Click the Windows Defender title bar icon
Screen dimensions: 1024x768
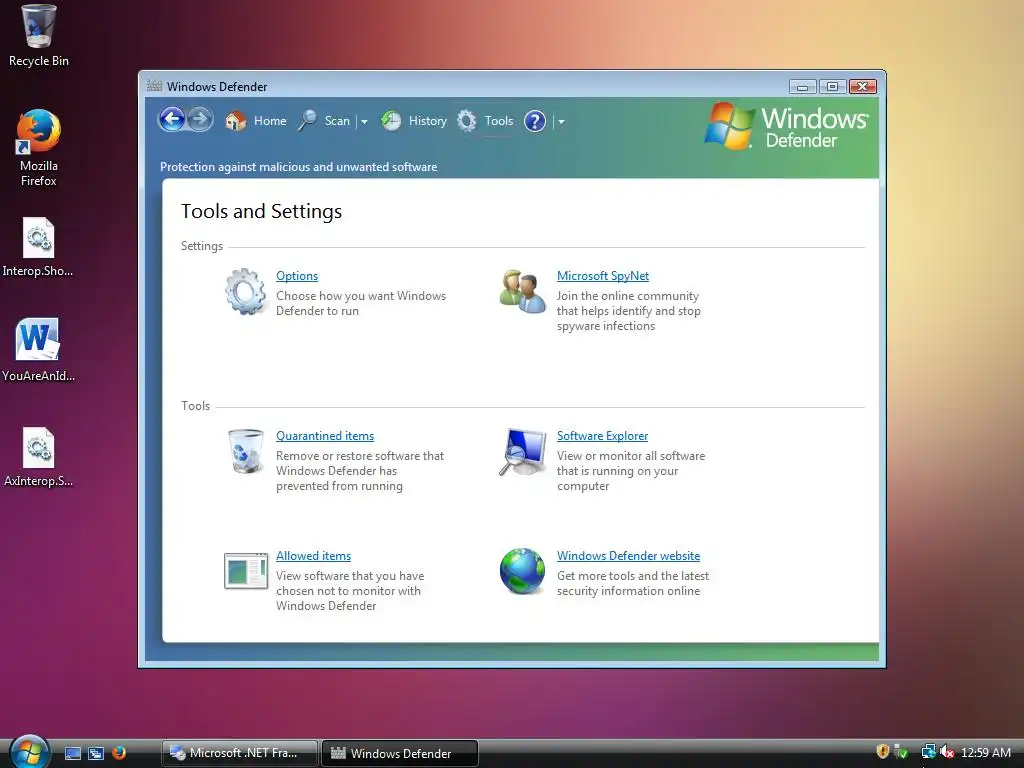click(x=154, y=86)
